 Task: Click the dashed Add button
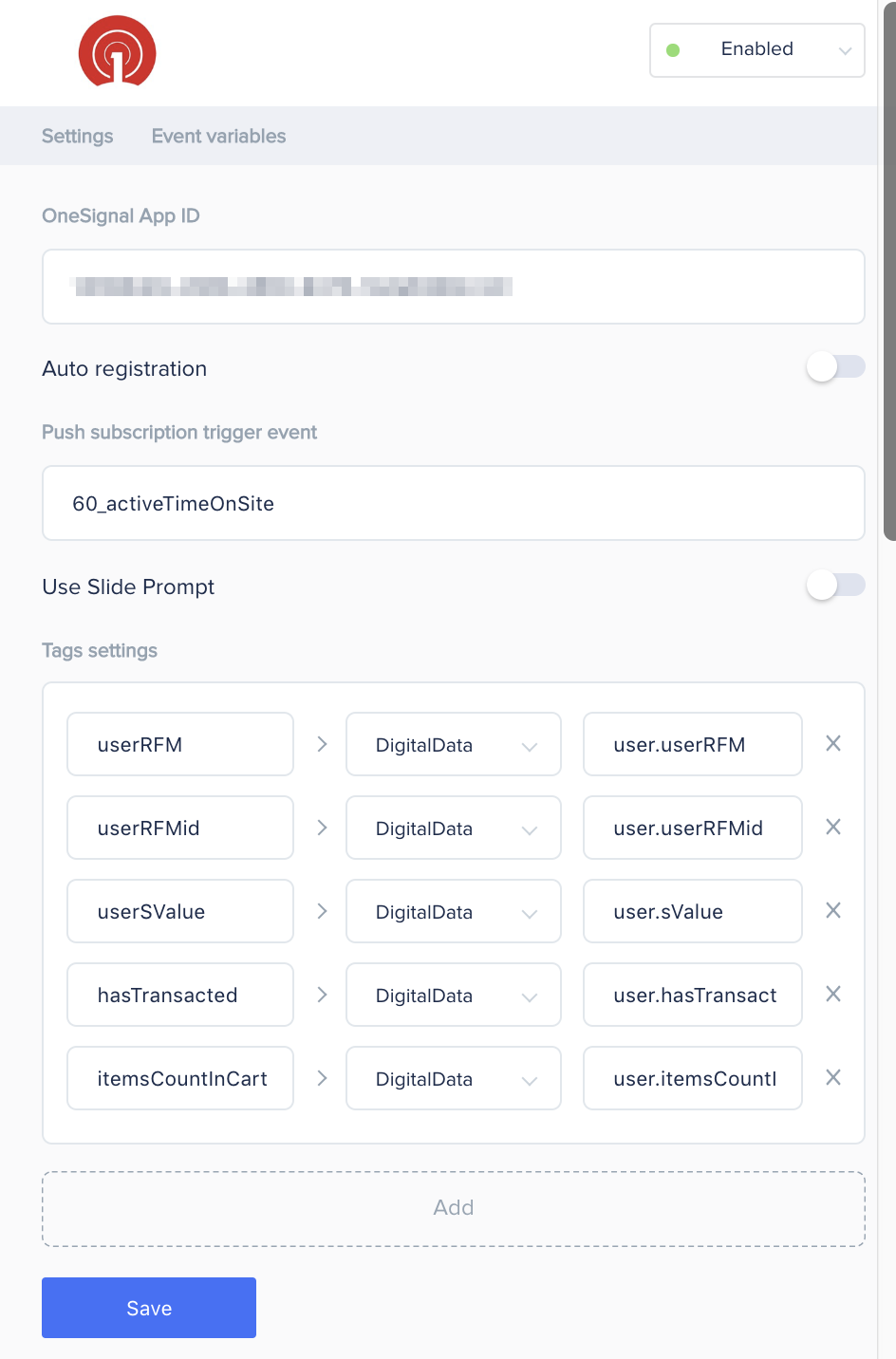tap(454, 1208)
